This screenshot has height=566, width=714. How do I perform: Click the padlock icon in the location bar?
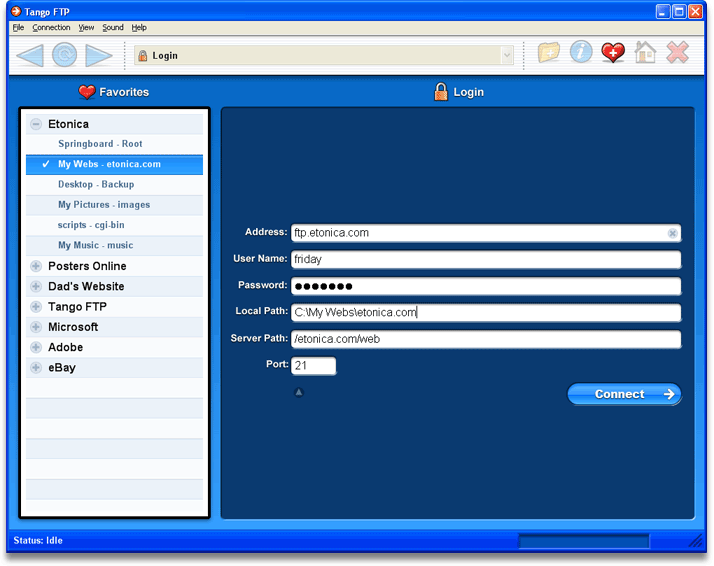point(143,56)
